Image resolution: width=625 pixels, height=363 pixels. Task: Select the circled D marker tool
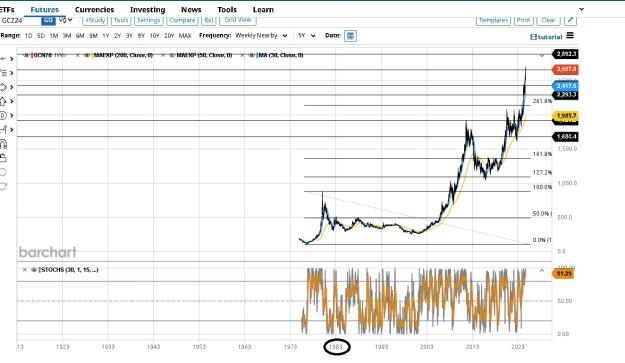3,116
